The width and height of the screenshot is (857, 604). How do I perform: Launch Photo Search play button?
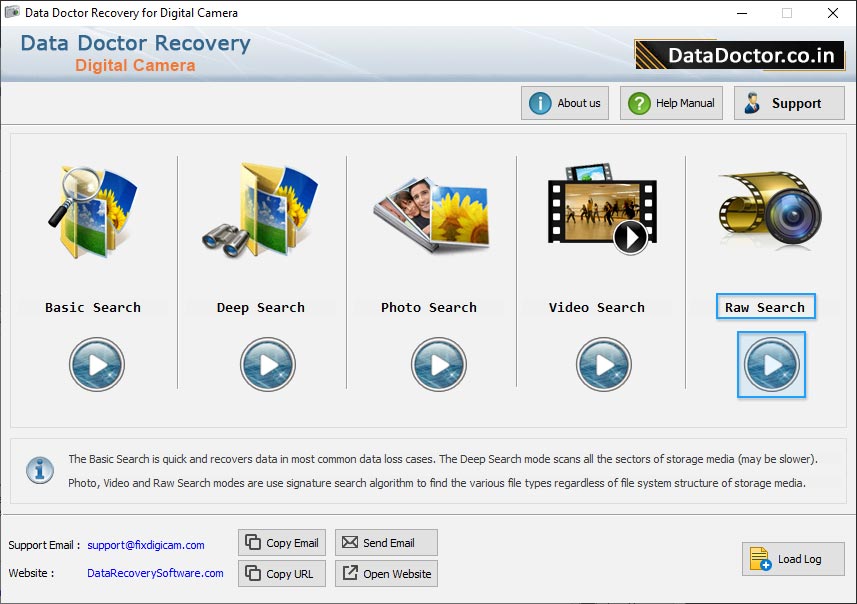pos(438,365)
